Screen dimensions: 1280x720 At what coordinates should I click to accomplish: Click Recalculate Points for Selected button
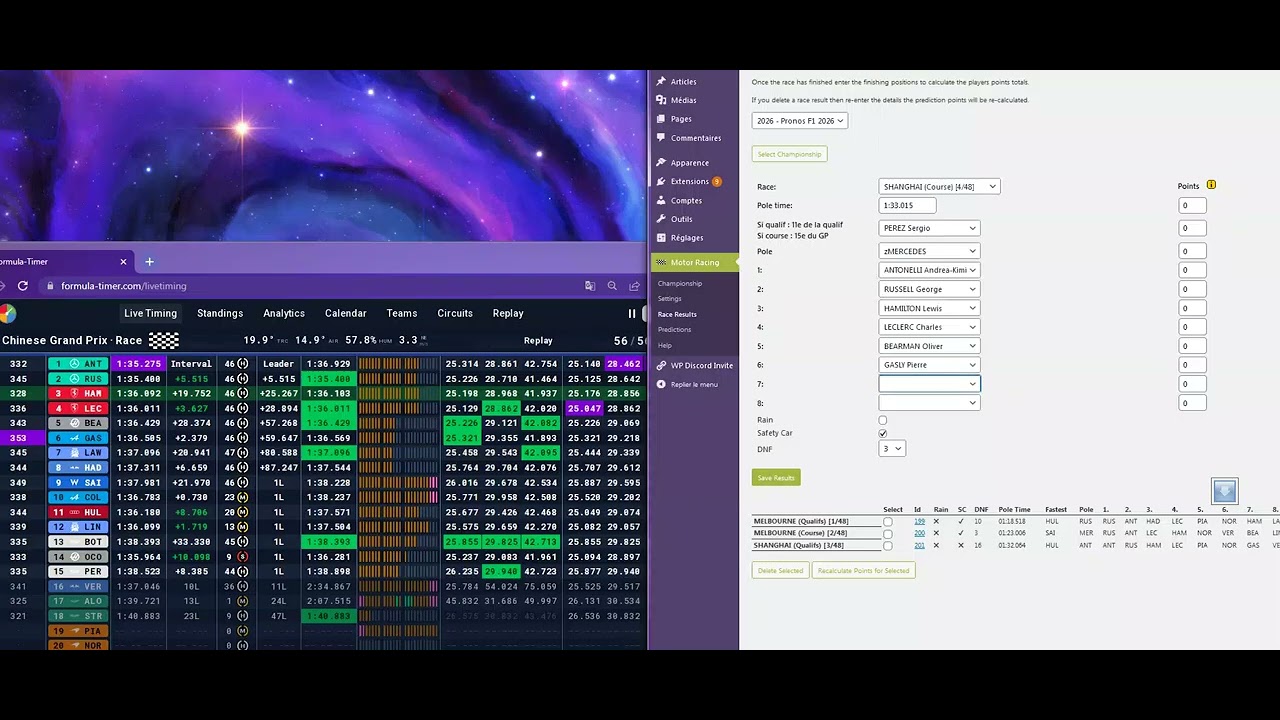(863, 571)
